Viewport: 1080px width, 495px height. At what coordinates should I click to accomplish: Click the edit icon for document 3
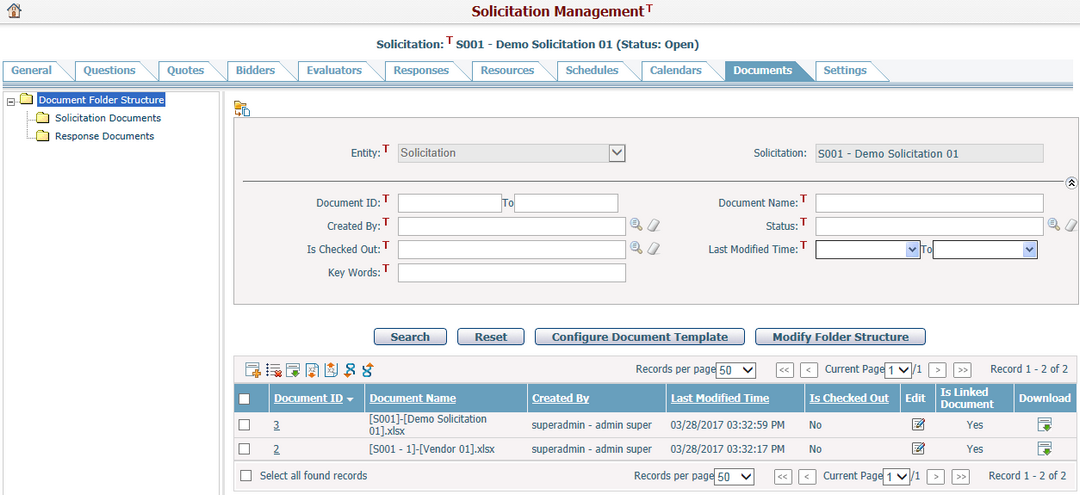click(918, 425)
